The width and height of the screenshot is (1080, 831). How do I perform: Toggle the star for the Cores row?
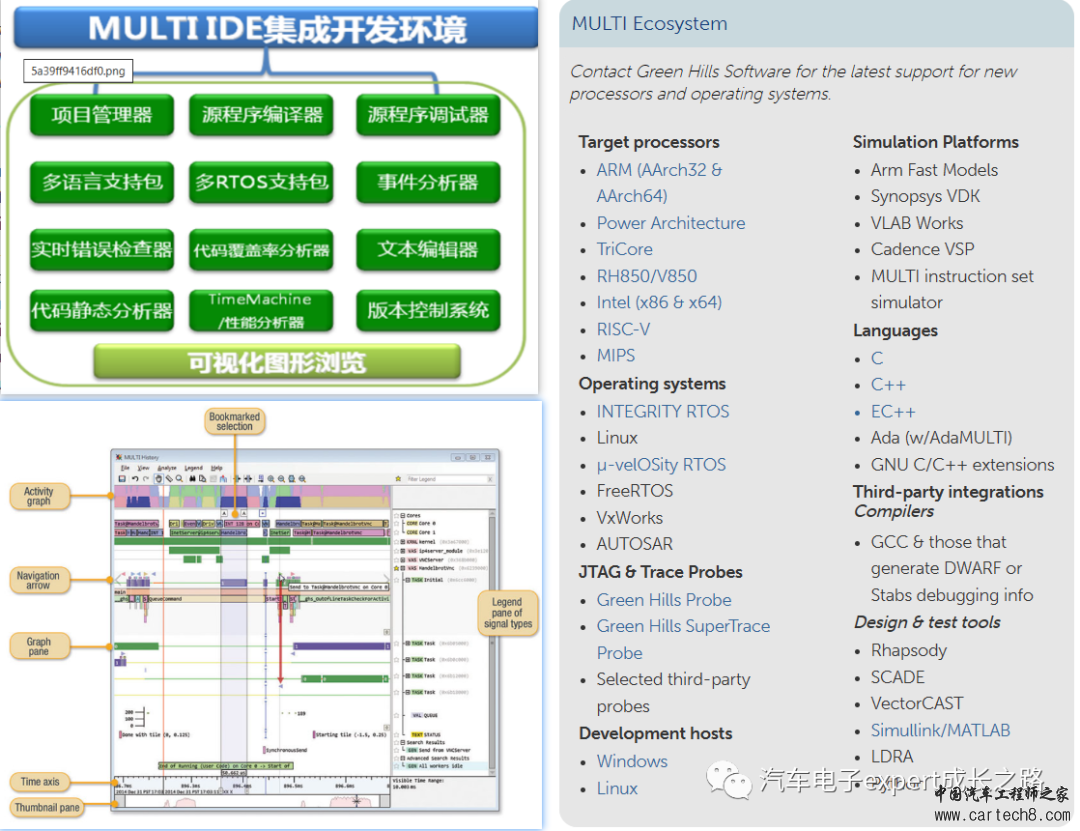396,515
